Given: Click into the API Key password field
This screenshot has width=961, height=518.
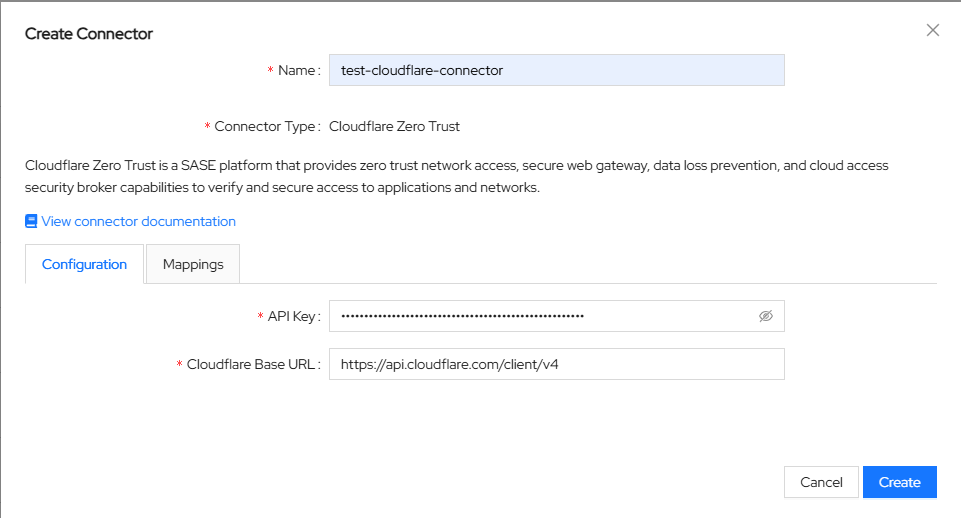Looking at the screenshot, I should click(x=556, y=316).
